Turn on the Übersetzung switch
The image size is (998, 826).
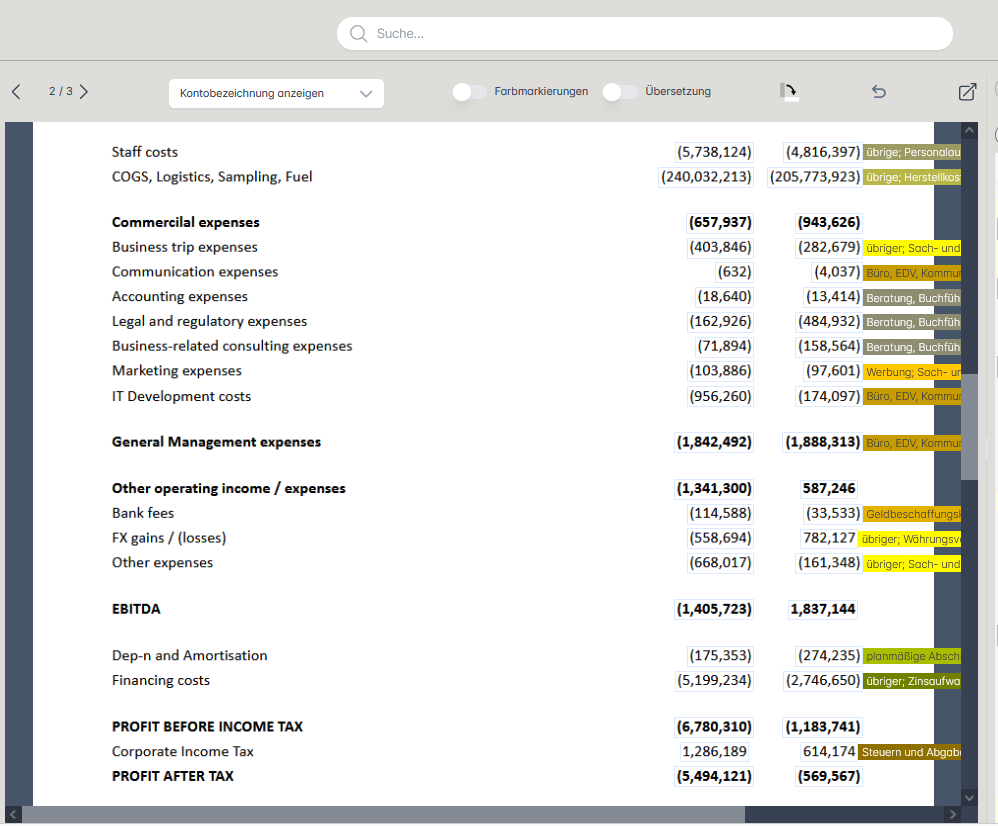tap(620, 92)
